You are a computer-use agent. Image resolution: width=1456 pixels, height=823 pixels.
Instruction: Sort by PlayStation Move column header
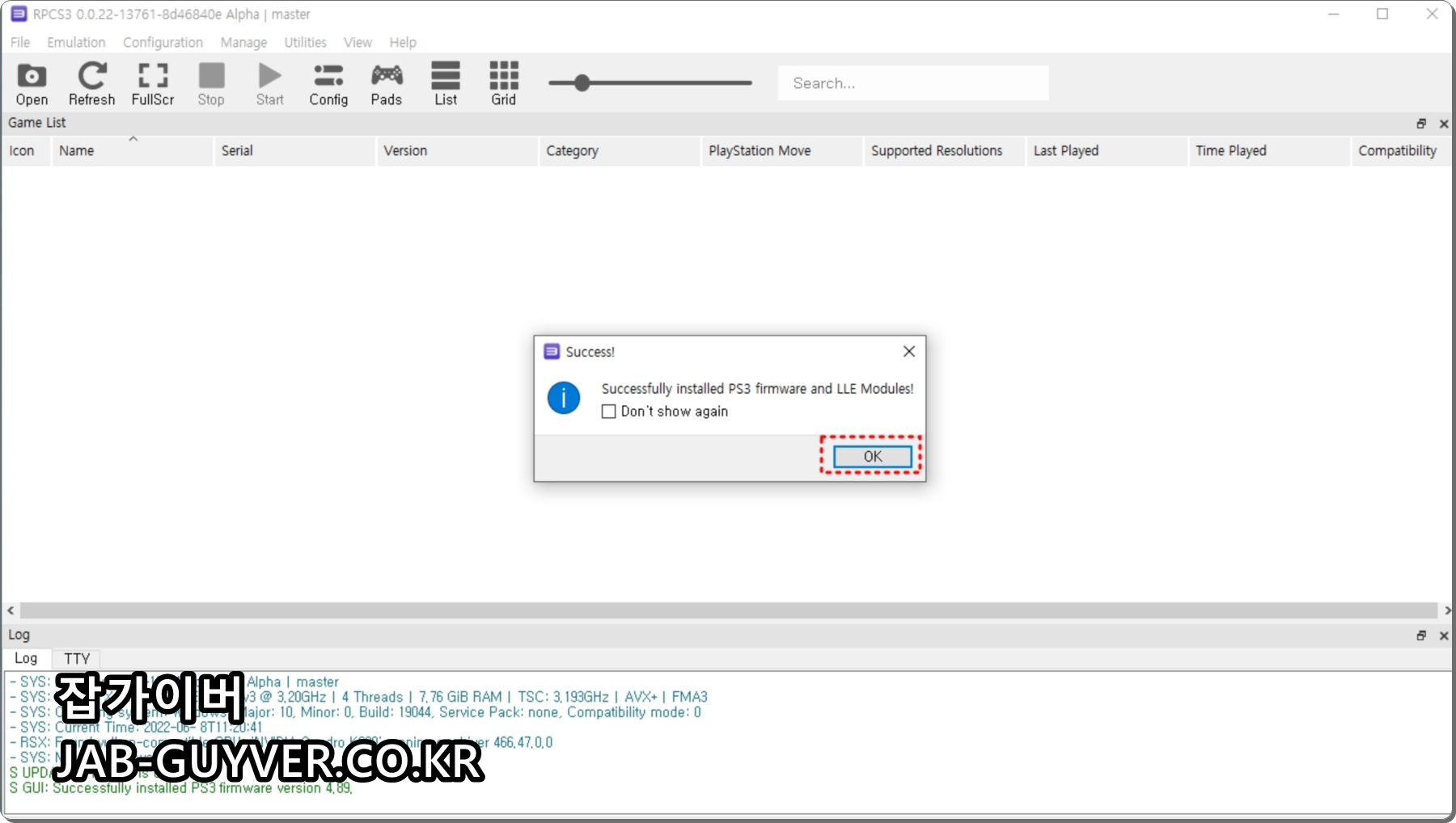(x=782, y=151)
